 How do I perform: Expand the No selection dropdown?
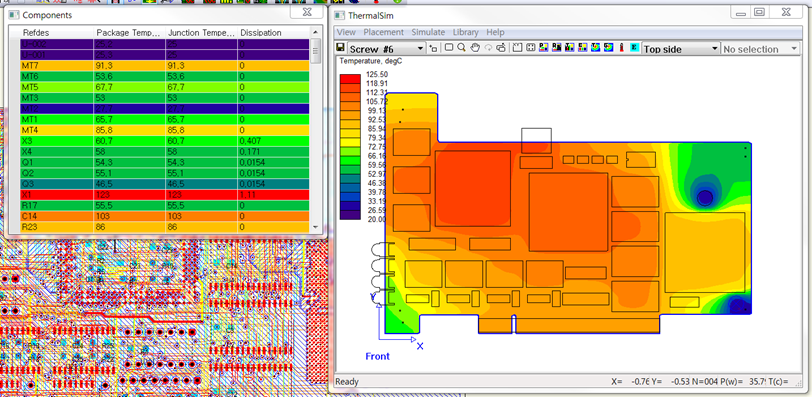click(794, 49)
